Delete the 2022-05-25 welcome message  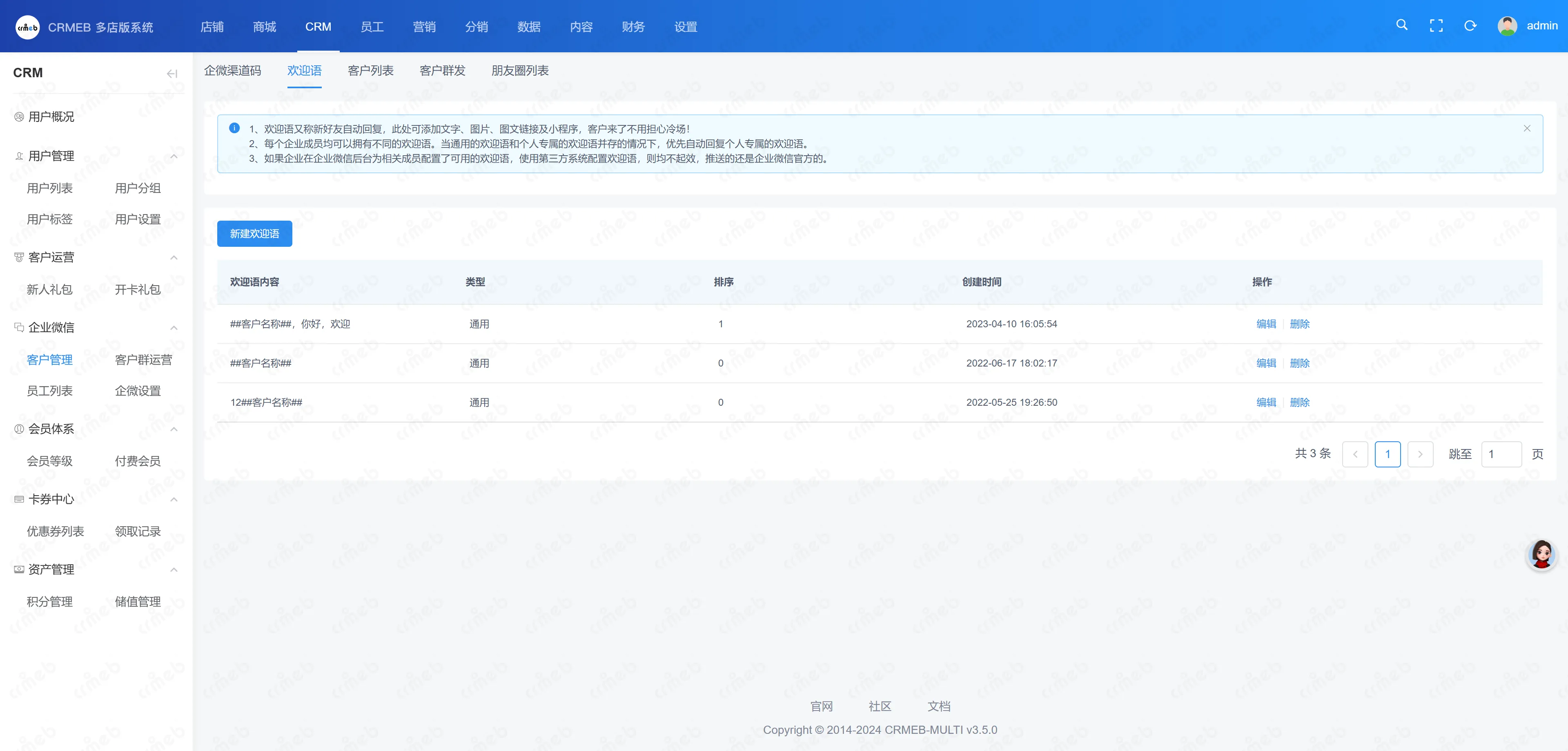tap(1300, 402)
